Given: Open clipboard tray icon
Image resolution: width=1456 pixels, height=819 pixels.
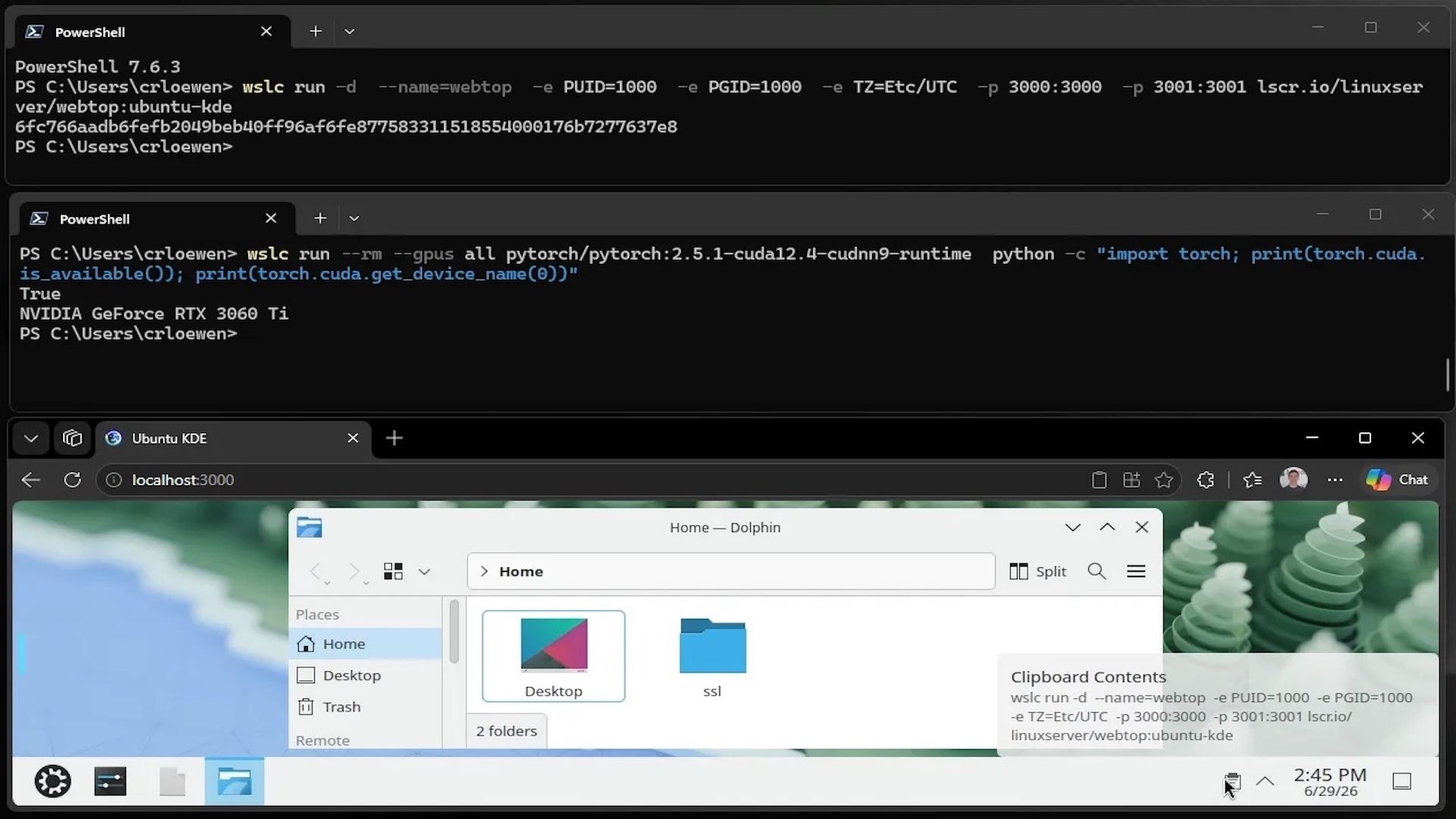Looking at the screenshot, I should [x=1232, y=781].
